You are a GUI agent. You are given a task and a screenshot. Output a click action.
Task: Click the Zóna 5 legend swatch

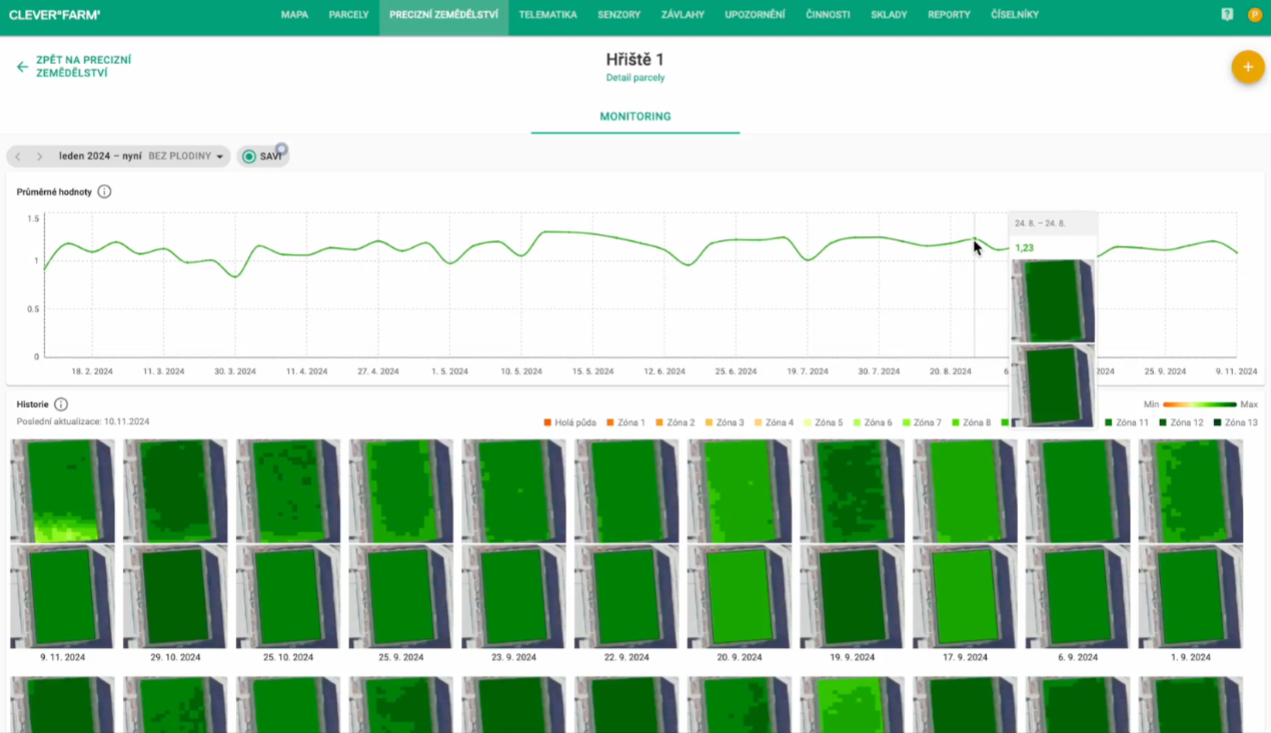[807, 423]
